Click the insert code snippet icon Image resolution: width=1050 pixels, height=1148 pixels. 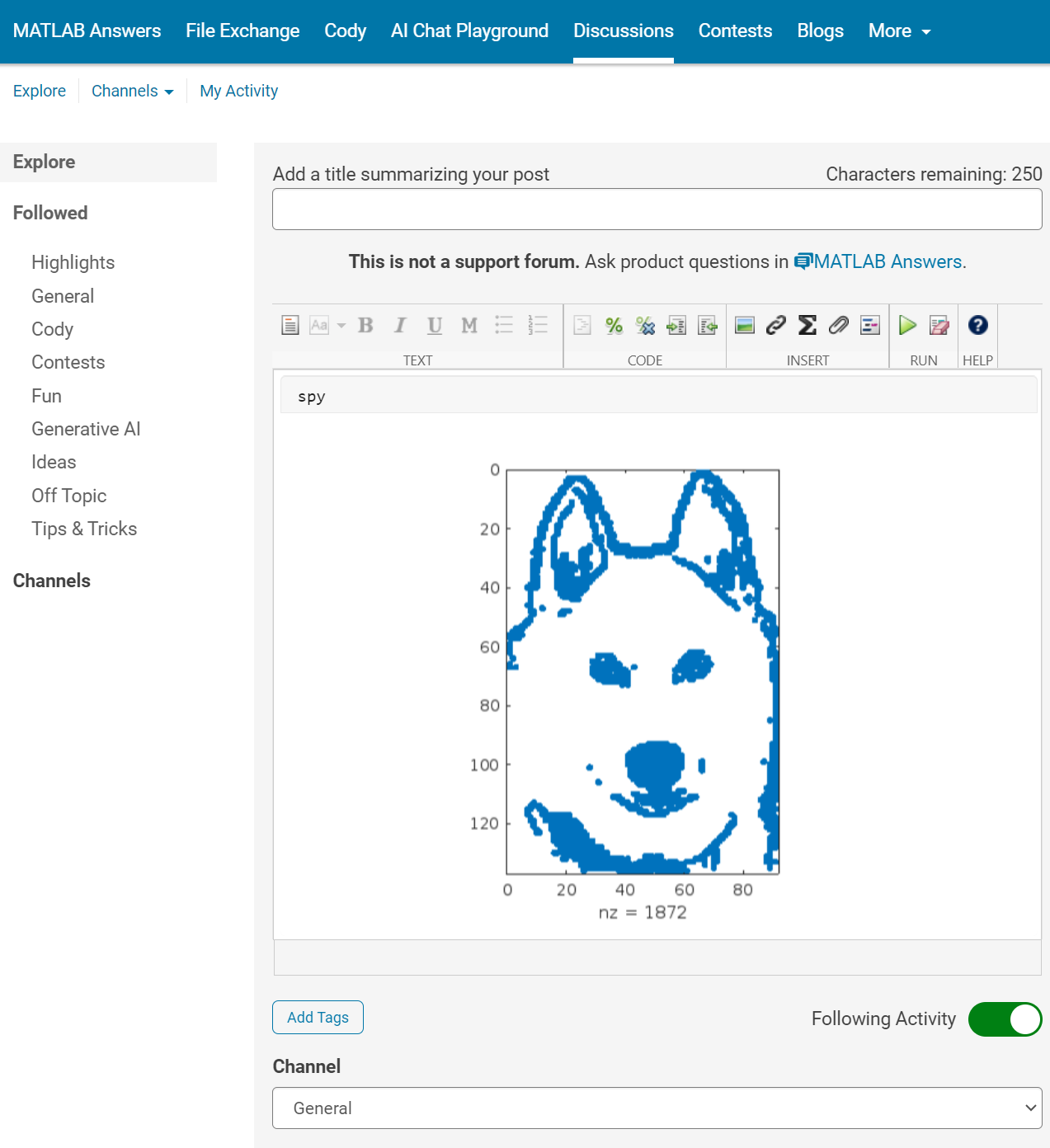870,325
